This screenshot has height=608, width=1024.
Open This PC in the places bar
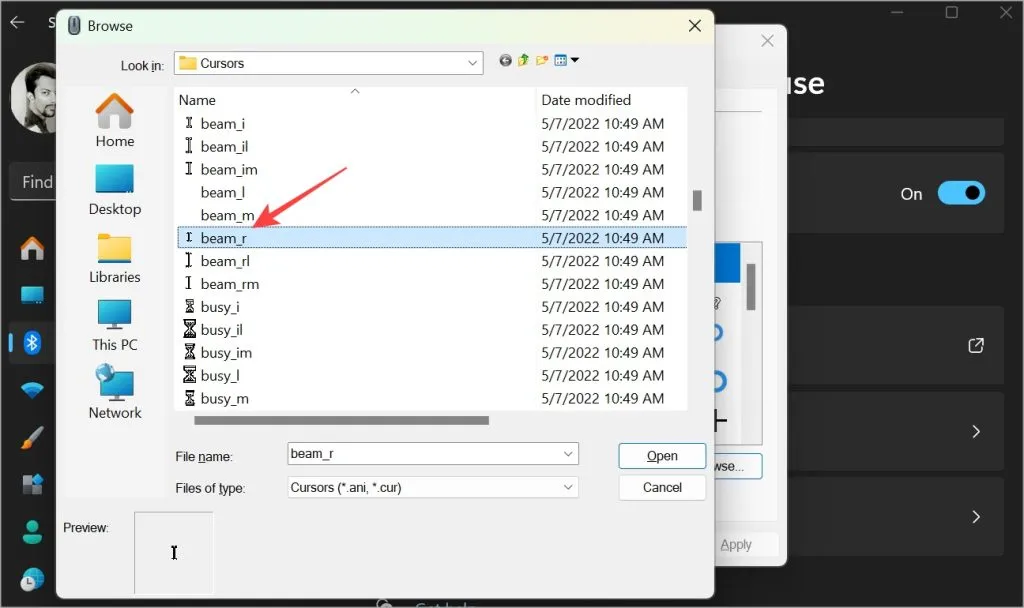115,326
